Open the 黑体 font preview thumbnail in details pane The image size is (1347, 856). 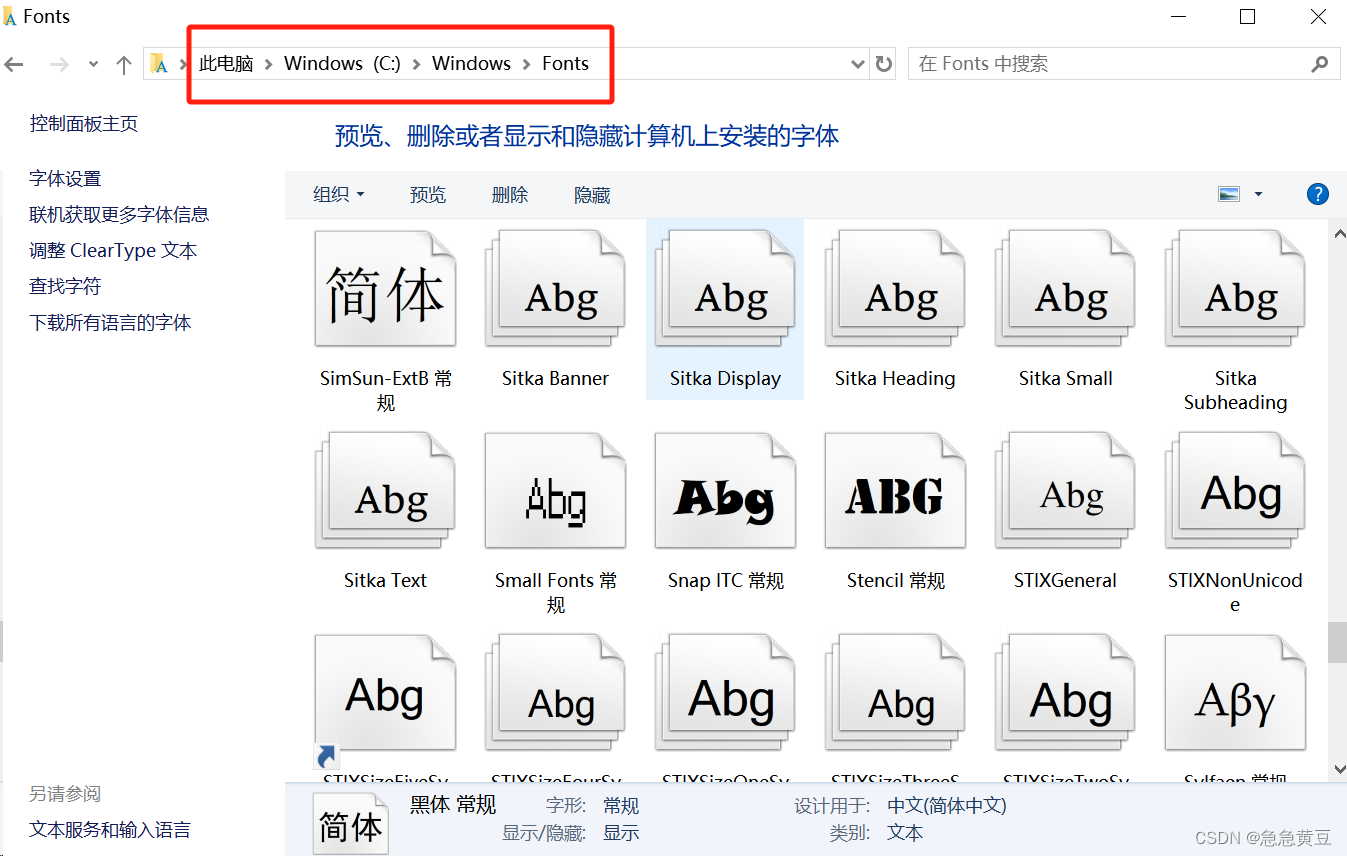(x=350, y=822)
